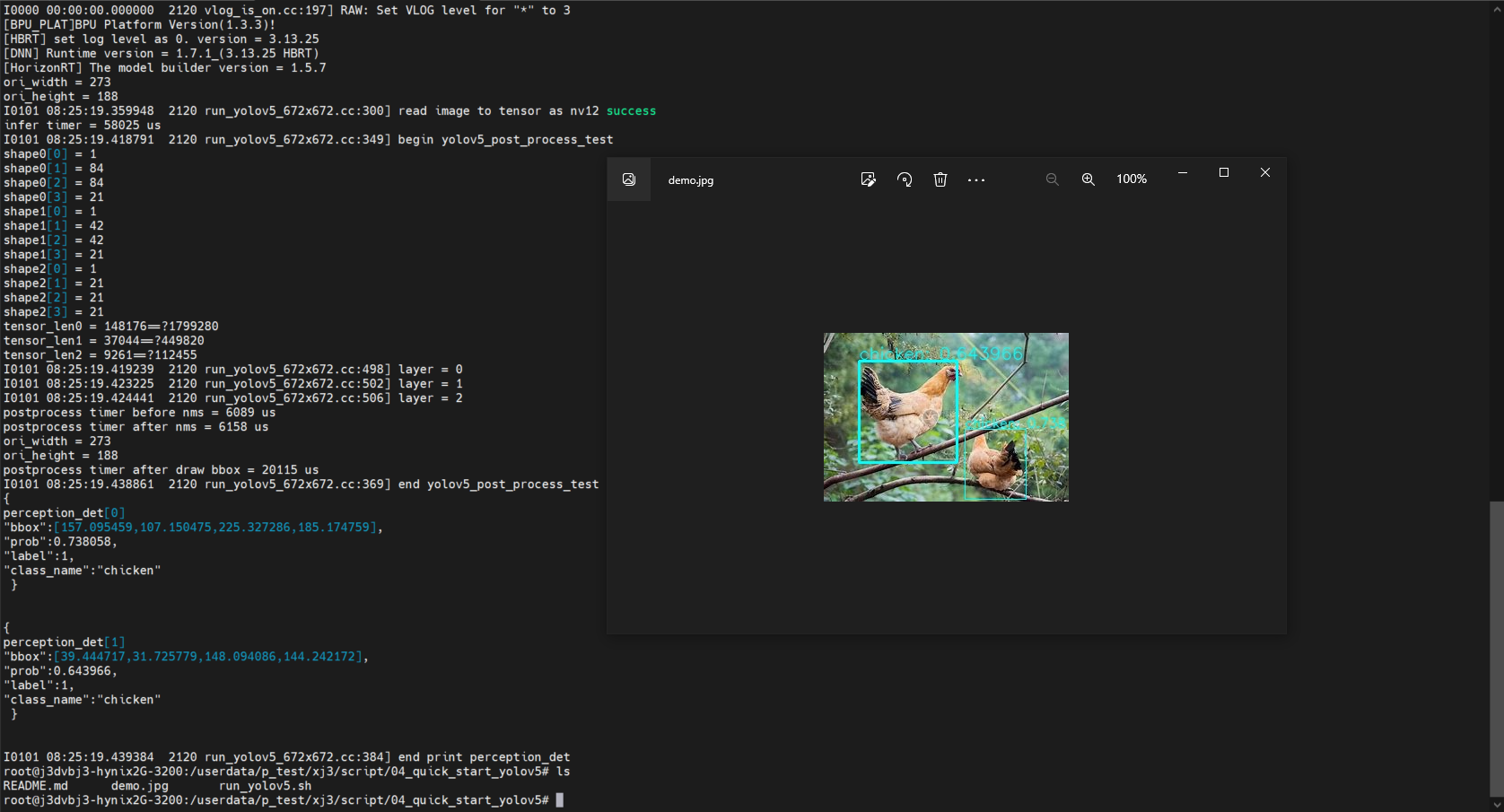The width and height of the screenshot is (1504, 812).
Task: Rotate the demo.jpg image
Action: click(x=905, y=179)
